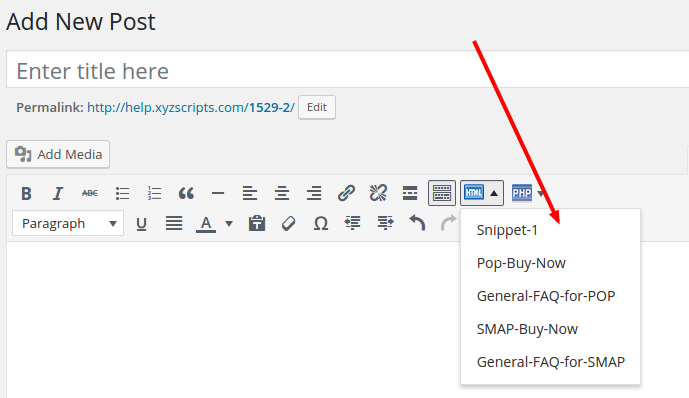Pick the SMAP-Buy-Now snippet

pos(551,329)
